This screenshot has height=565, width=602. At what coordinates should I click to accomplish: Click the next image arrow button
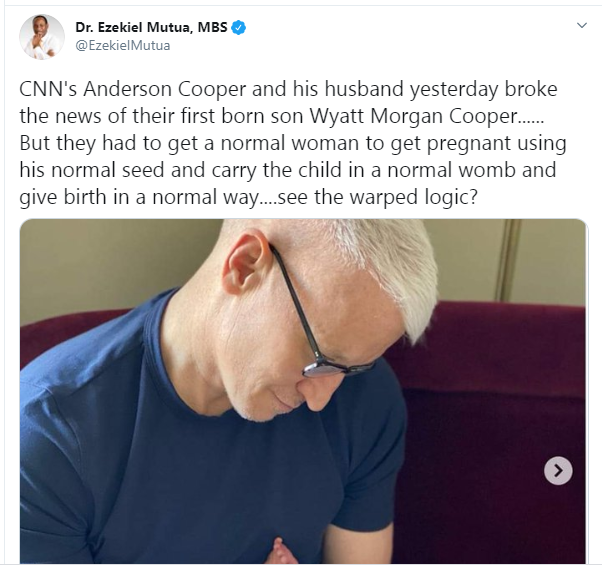pos(558,471)
